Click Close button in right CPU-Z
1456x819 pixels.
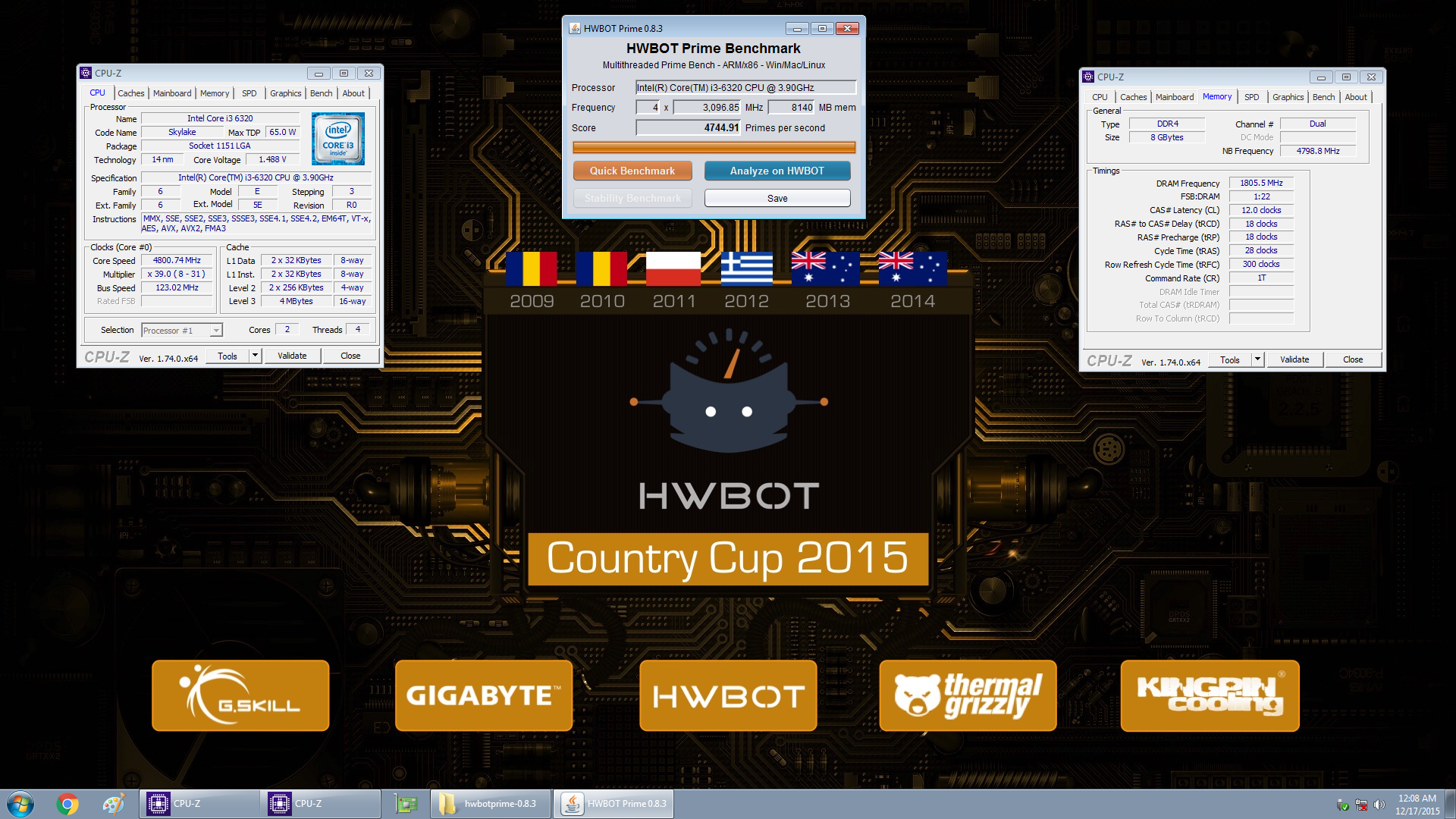click(x=1353, y=359)
